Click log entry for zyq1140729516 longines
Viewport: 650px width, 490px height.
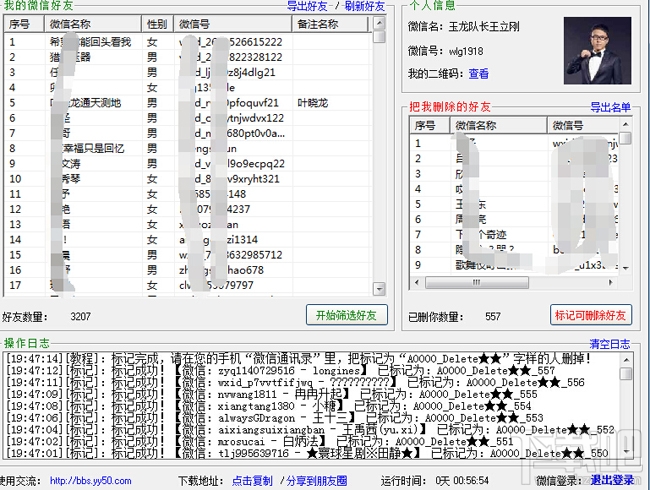pos(281,371)
